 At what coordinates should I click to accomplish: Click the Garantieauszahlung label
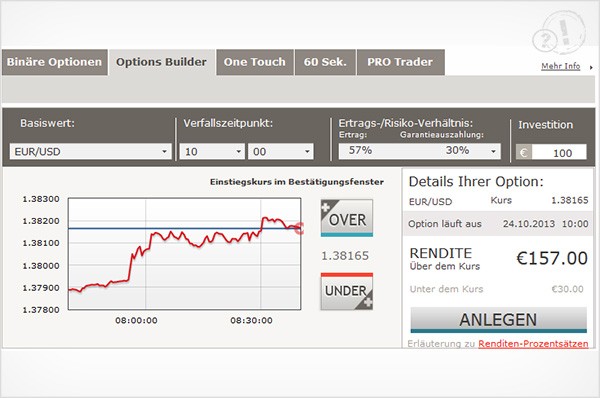point(442,135)
